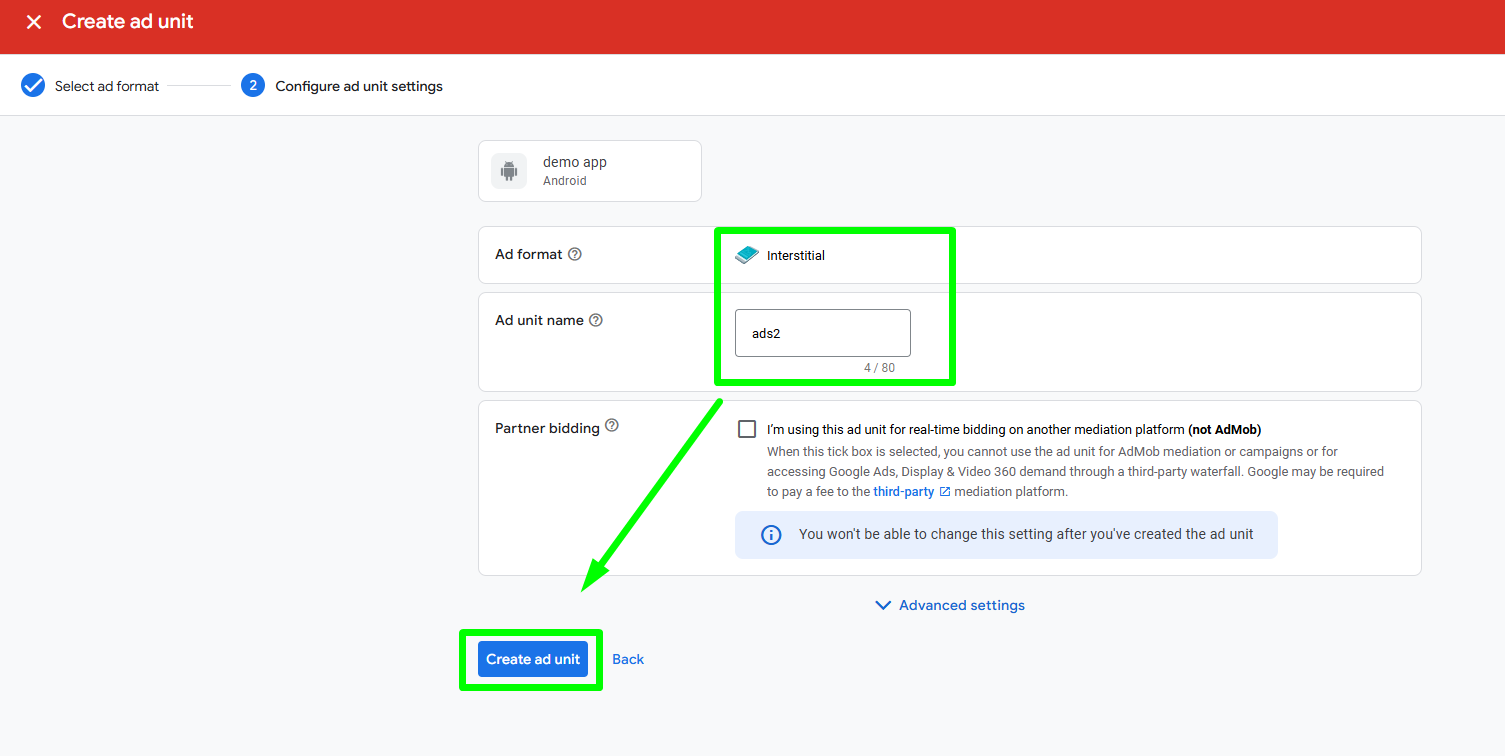Viewport: 1505px width, 756px height.
Task: Go to the Select ad format step
Action: point(107,86)
